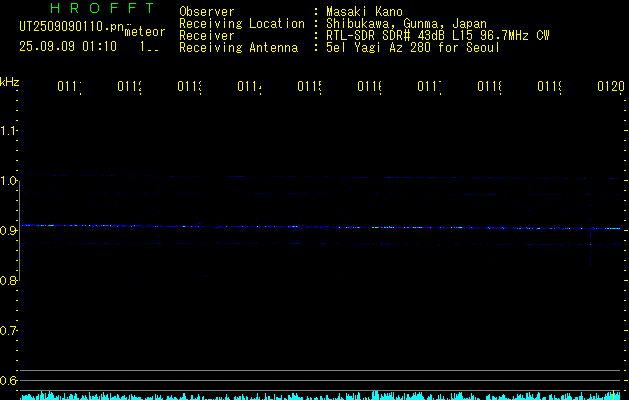Viewport: 629px width, 400px height.
Task: Click the 0.7 kHz axis label
Action: pos(8,331)
